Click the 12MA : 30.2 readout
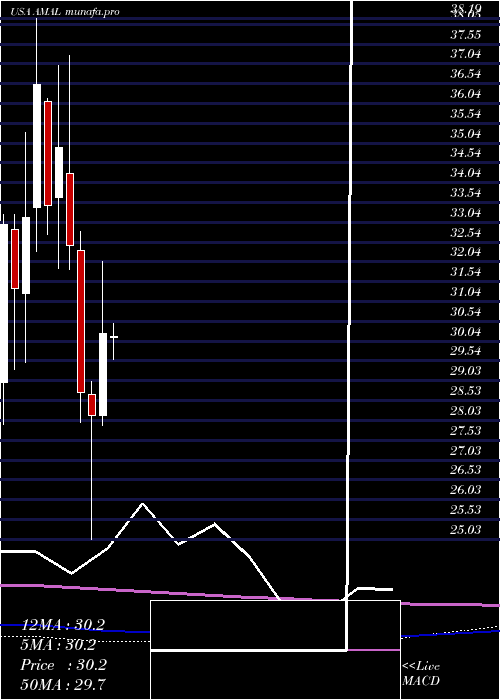Image resolution: width=500 pixels, height=700 pixels. point(63,625)
